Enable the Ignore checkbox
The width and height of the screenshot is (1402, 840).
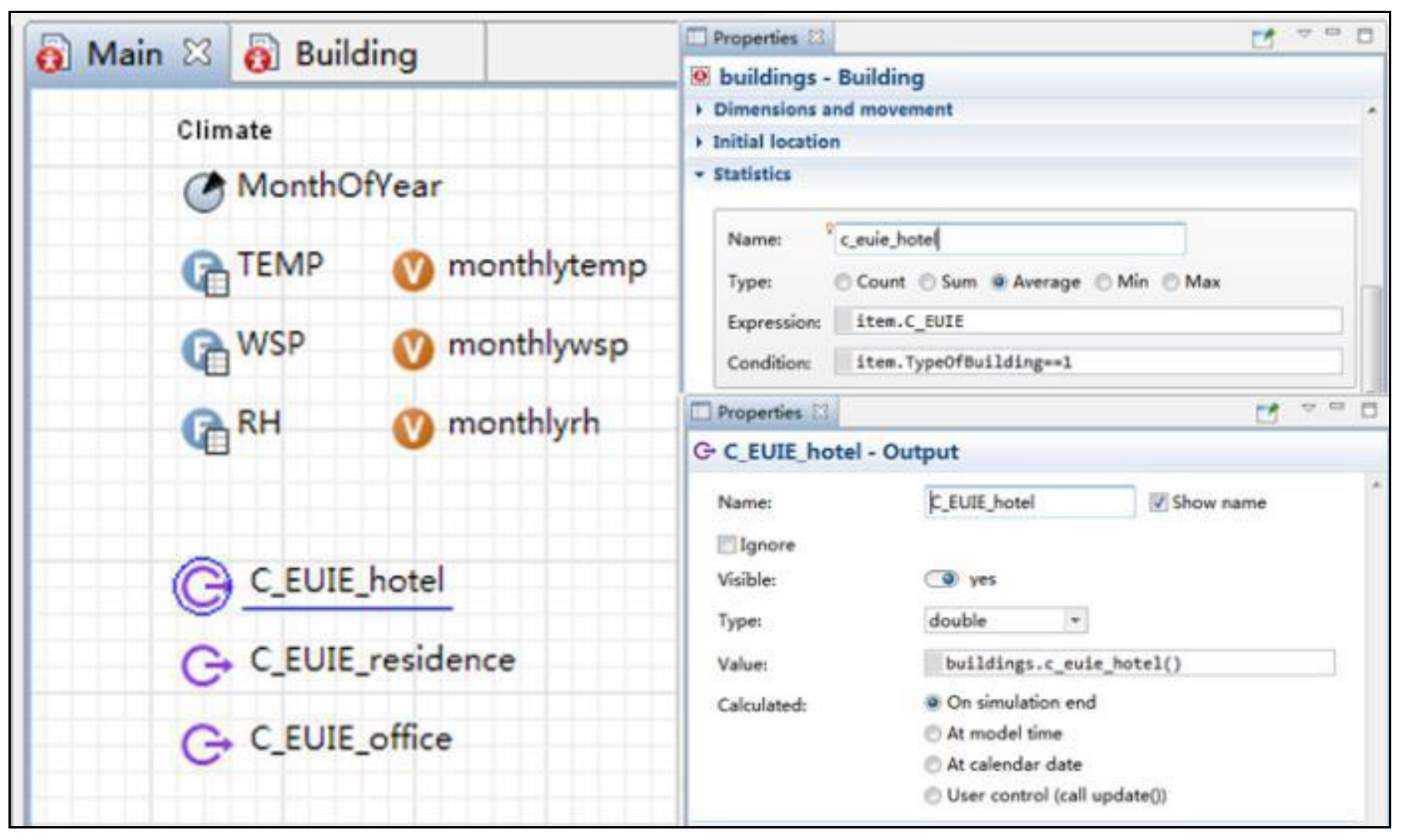click(726, 544)
